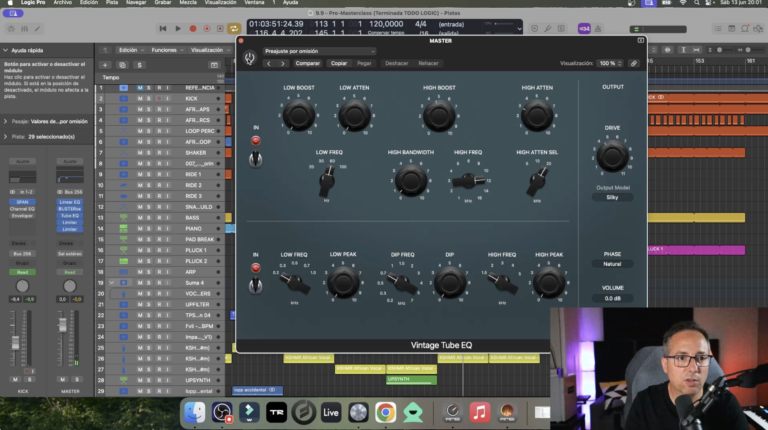Mute the ARP track

pos(140,272)
